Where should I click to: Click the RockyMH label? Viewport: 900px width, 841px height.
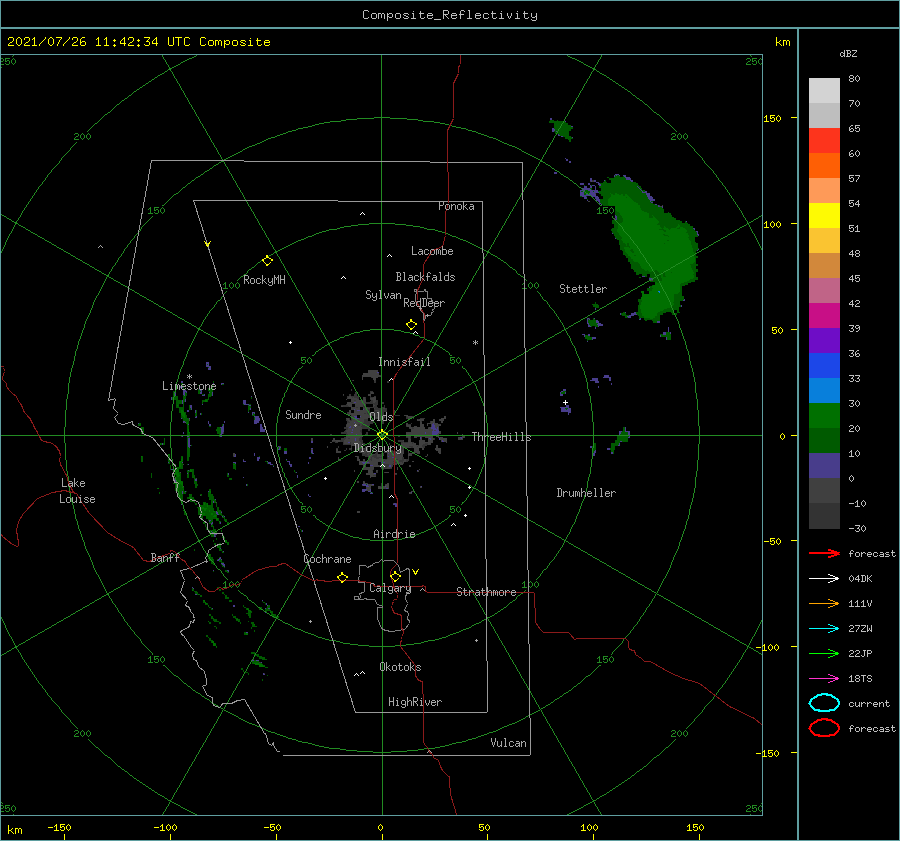264,280
